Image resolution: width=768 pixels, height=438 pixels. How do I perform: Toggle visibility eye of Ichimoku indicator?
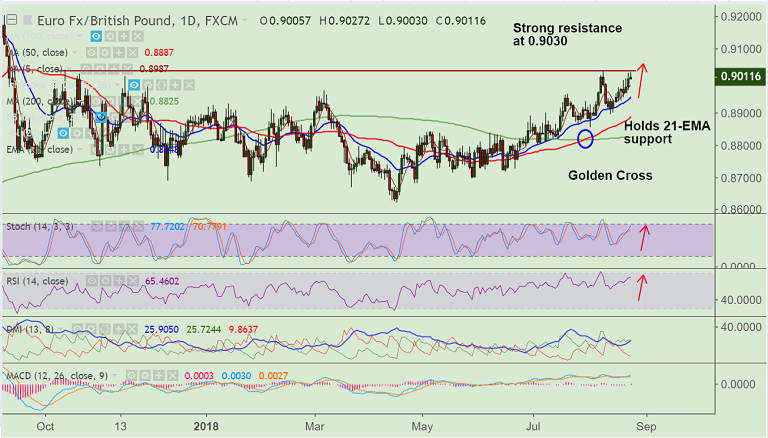[x=134, y=85]
